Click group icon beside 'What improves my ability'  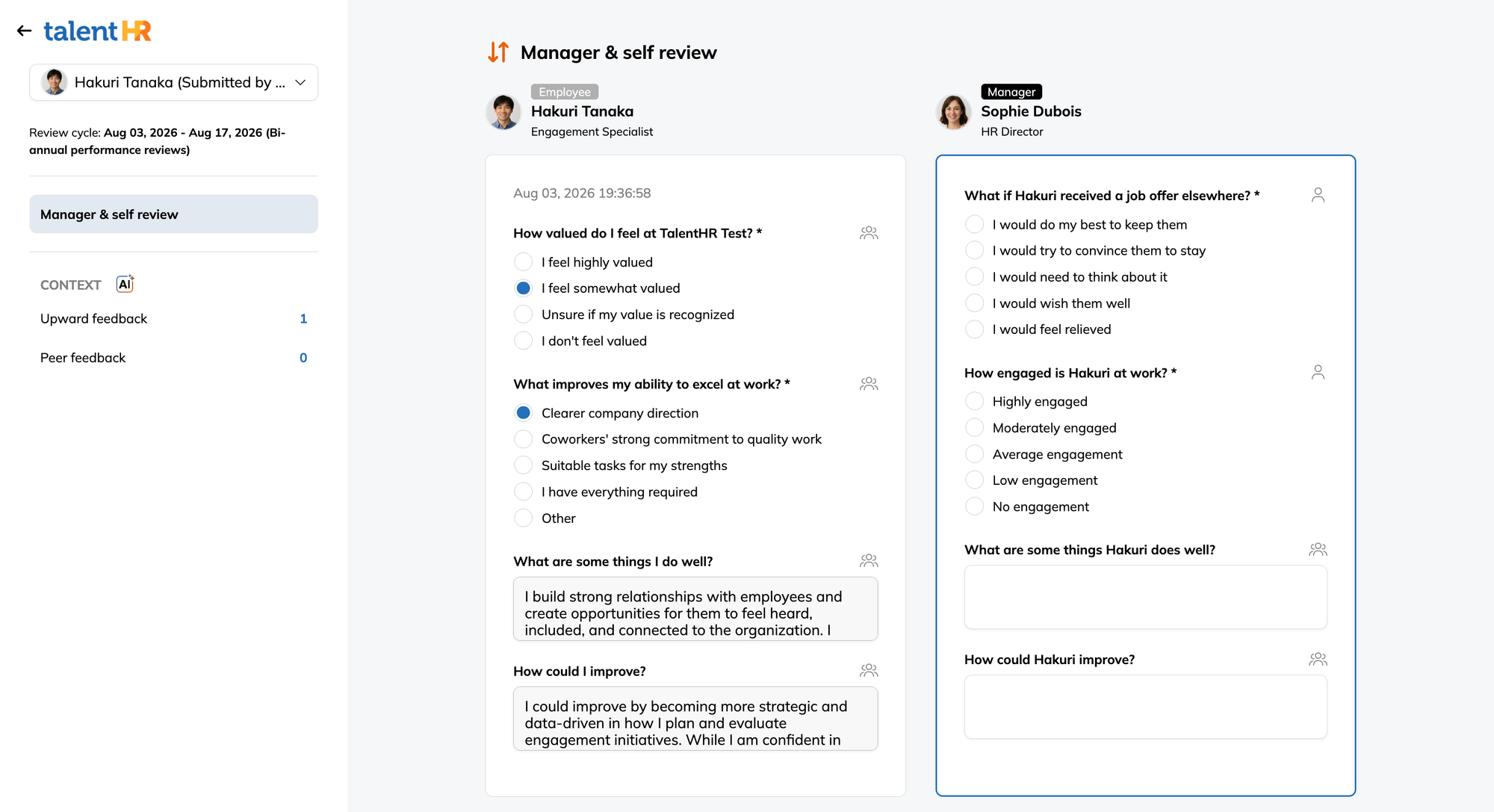(x=869, y=384)
